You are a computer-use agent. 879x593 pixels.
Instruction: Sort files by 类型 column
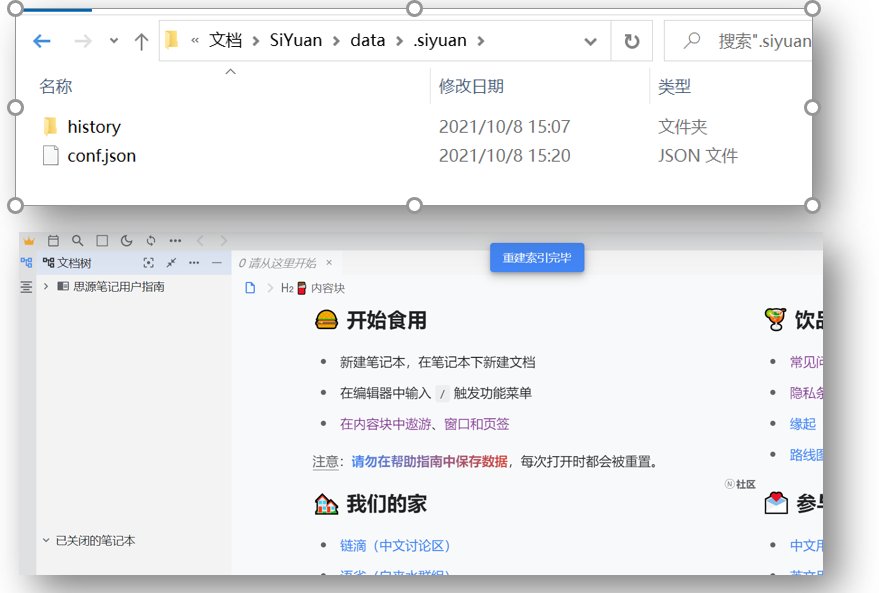674,86
